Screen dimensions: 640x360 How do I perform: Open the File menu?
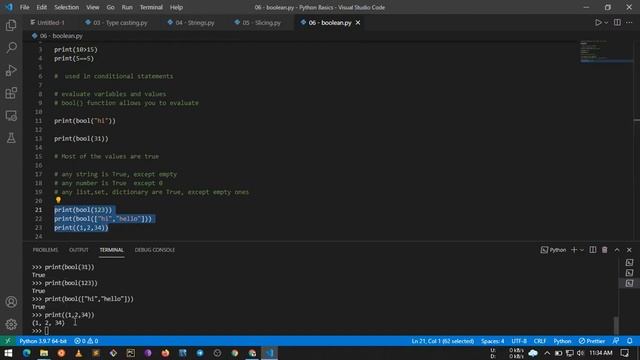[x=24, y=7]
